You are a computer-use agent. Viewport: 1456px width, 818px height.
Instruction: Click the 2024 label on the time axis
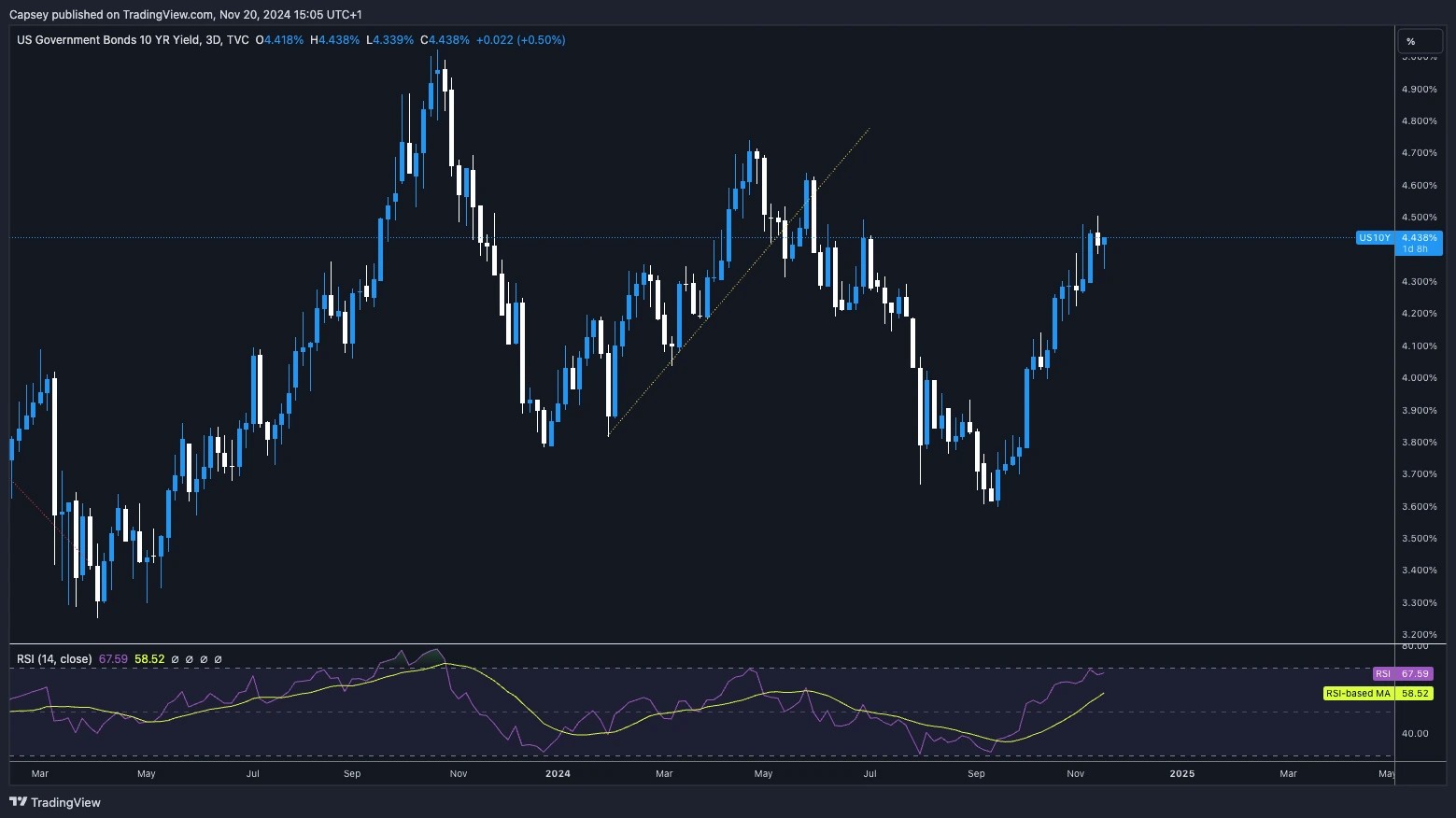(558, 774)
